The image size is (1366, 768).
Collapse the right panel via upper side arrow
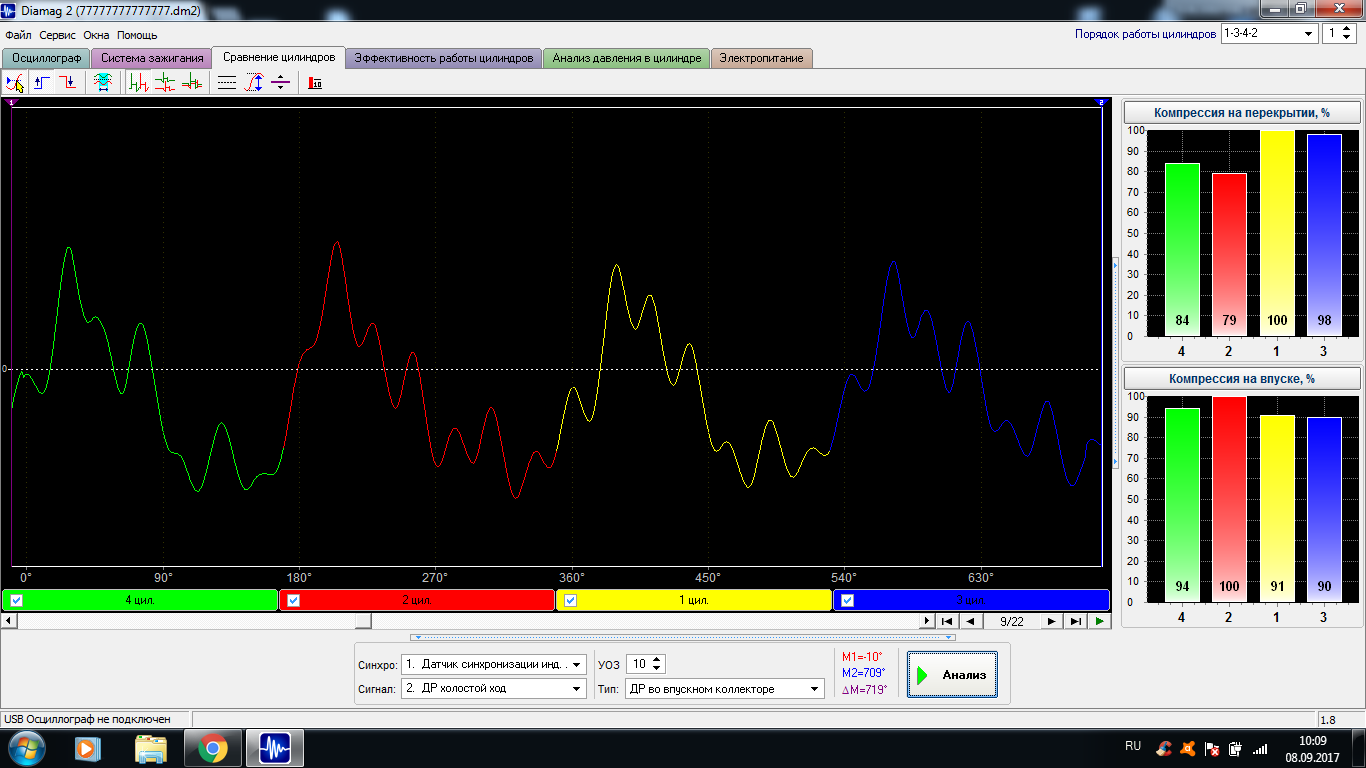click(1115, 264)
